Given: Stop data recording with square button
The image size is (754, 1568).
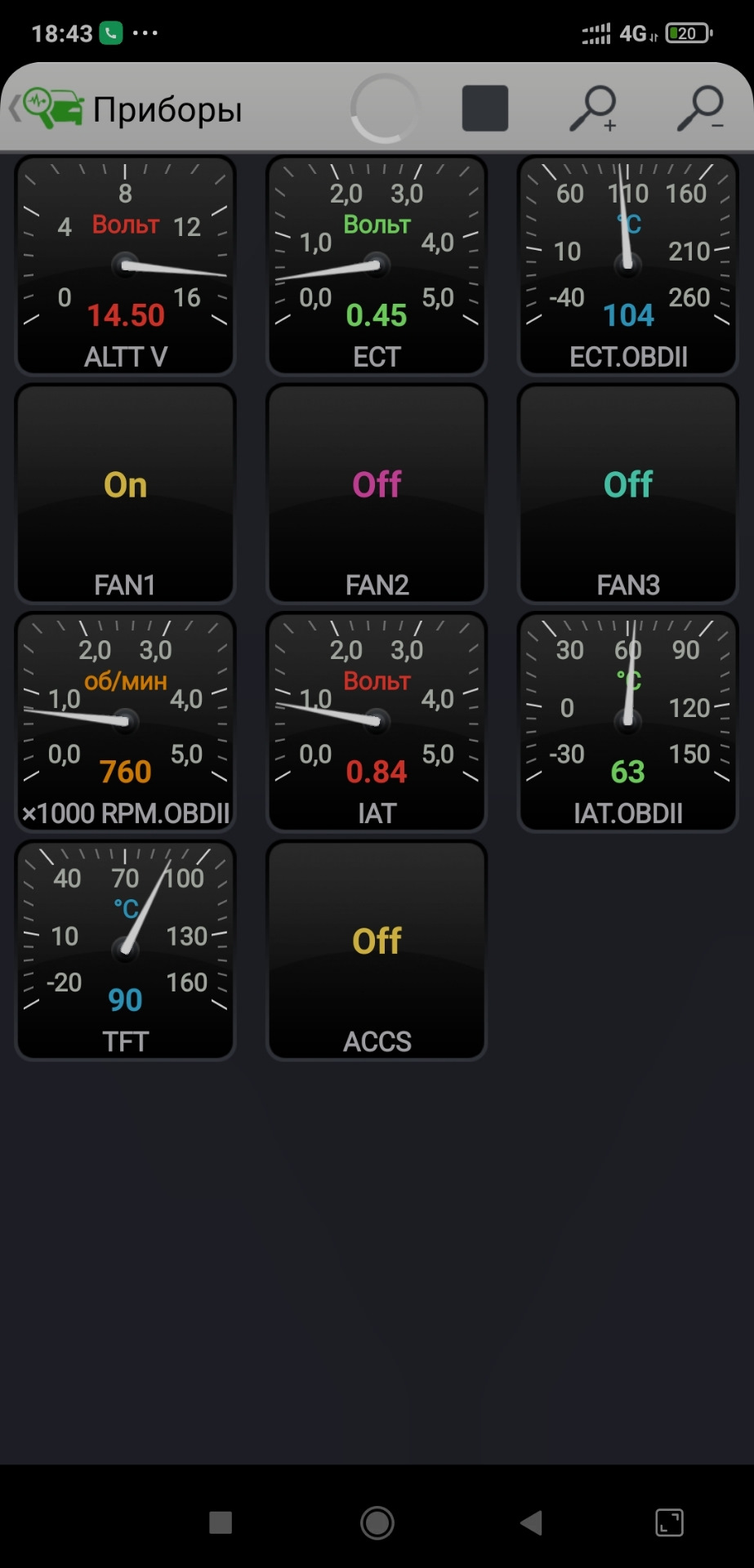Looking at the screenshot, I should click(x=485, y=109).
